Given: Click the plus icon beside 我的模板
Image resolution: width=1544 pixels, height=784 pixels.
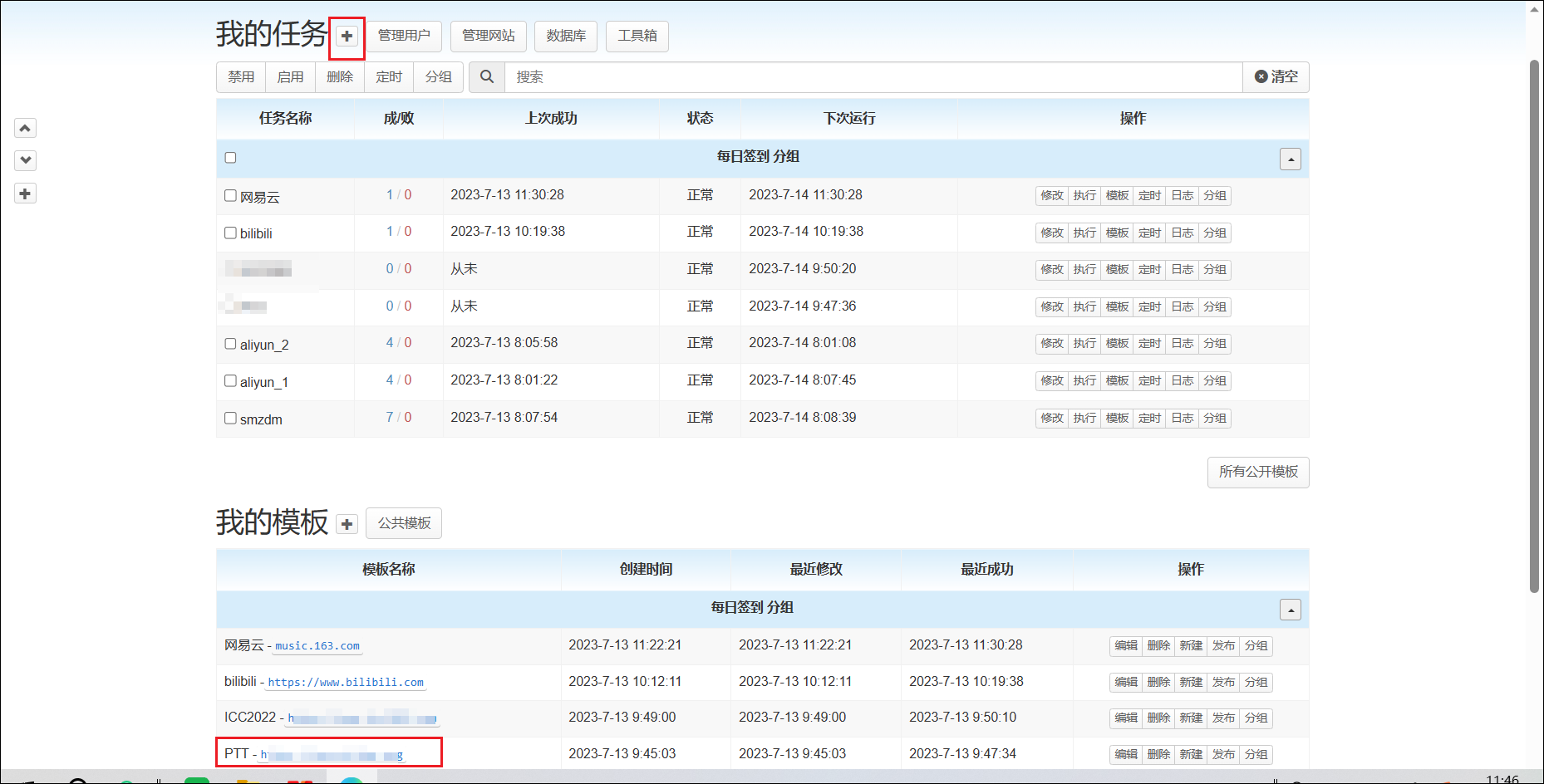Looking at the screenshot, I should pyautogui.click(x=347, y=524).
